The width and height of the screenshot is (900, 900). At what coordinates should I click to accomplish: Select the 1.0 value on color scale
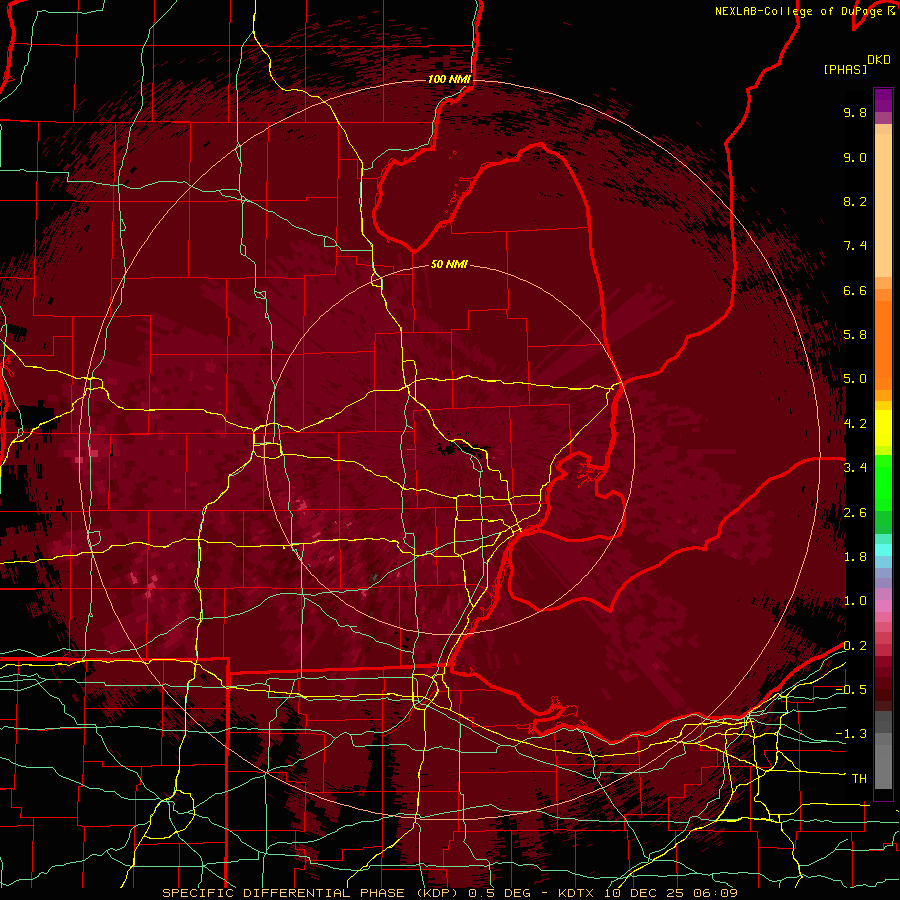tap(855, 601)
